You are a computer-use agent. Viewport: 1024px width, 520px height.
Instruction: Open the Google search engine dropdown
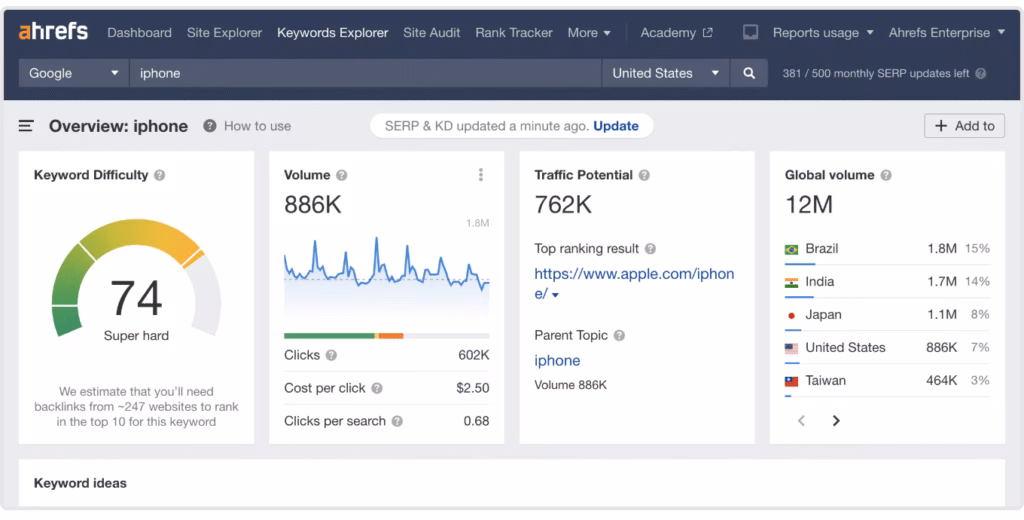[x=74, y=73]
